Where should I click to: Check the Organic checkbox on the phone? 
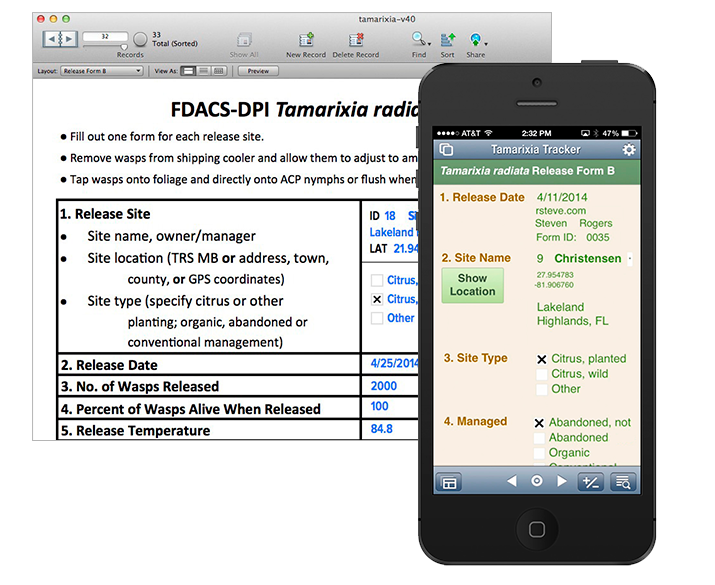tap(539, 453)
